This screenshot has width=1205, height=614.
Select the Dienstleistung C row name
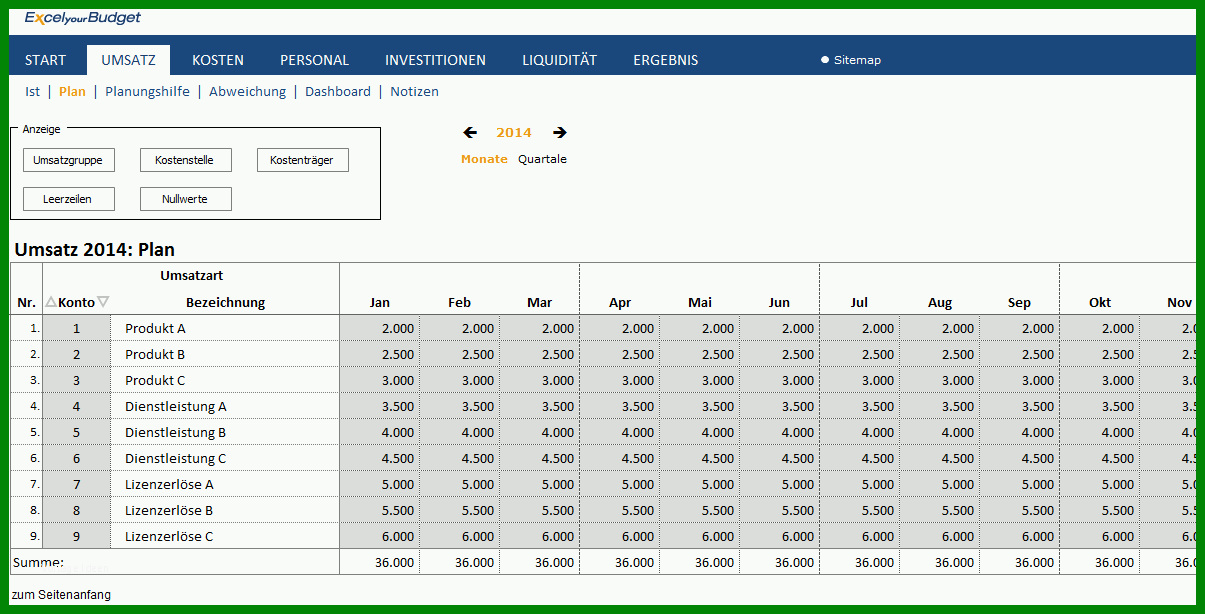click(x=176, y=458)
